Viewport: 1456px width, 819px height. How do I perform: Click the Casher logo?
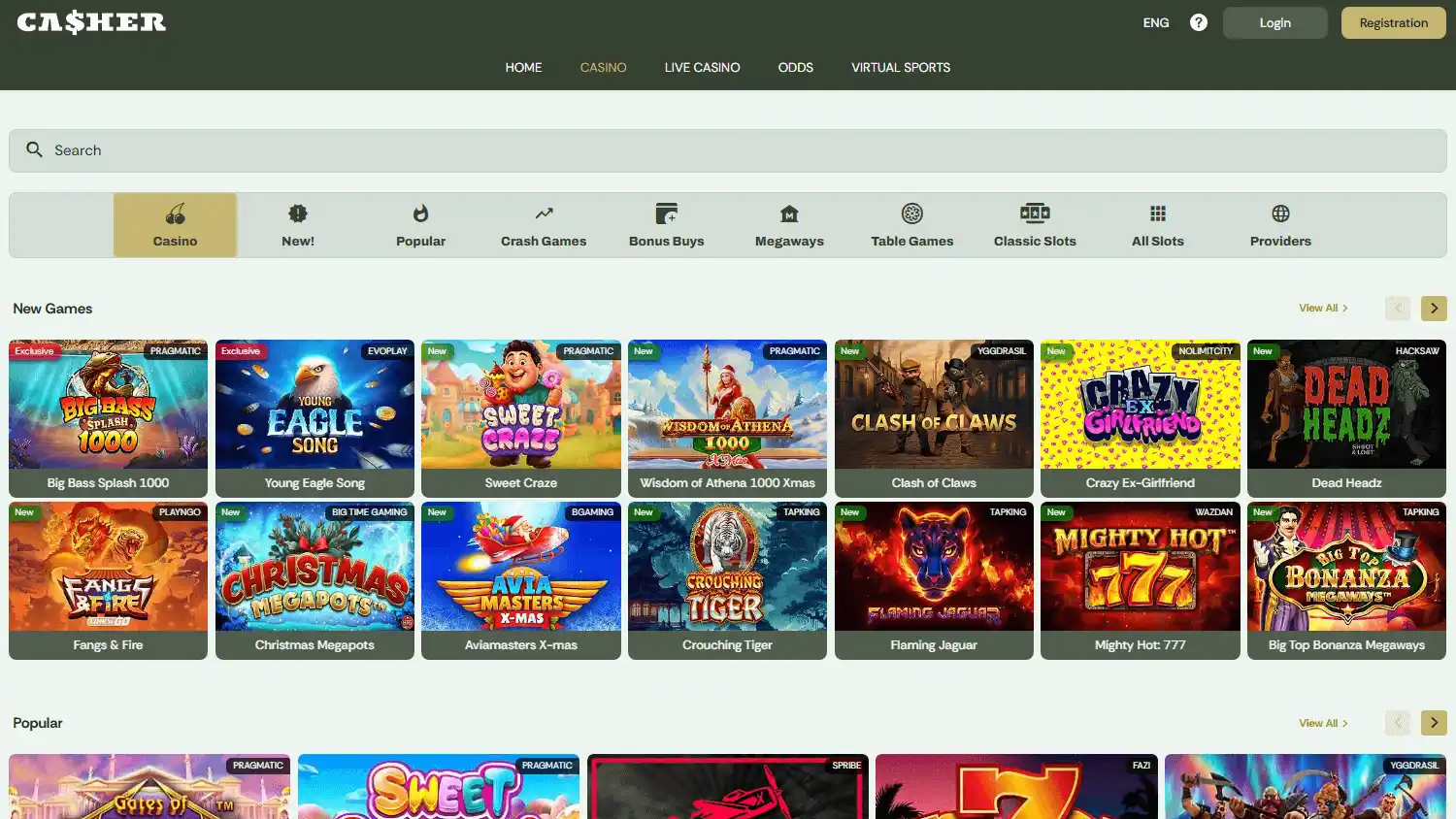[91, 22]
